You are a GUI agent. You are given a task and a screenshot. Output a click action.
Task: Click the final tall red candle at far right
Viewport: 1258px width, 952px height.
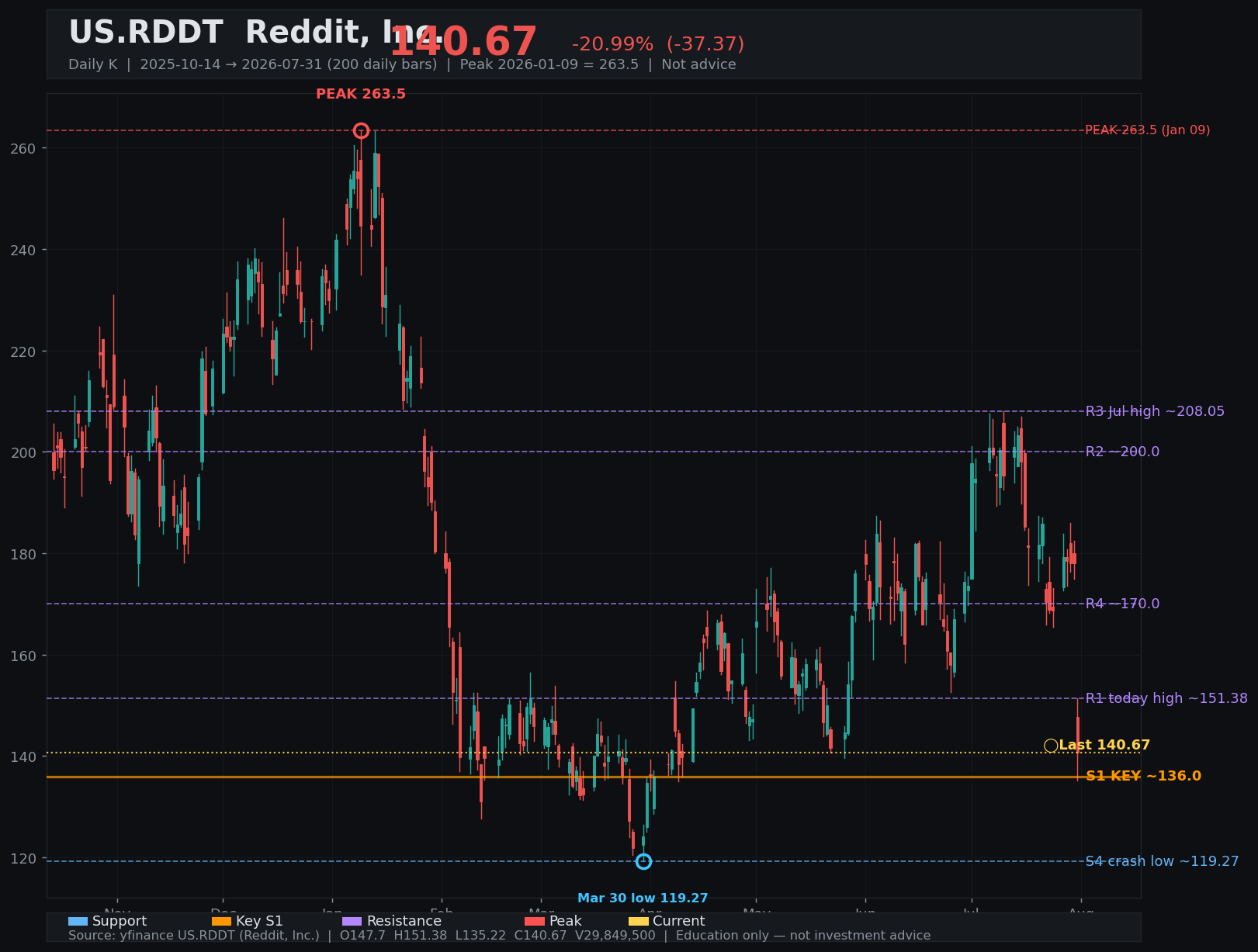(x=1077, y=739)
